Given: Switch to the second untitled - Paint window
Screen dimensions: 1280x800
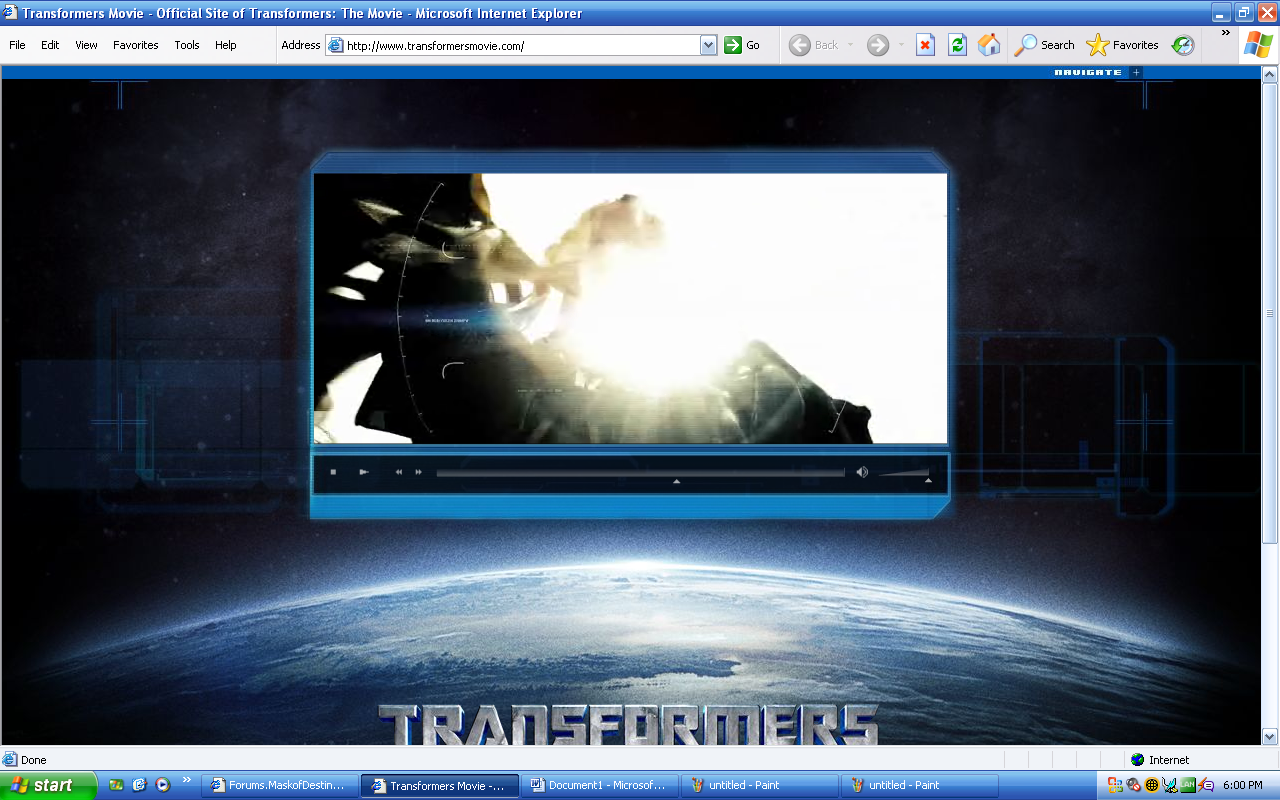Looking at the screenshot, I should pyautogui.click(x=920, y=785).
